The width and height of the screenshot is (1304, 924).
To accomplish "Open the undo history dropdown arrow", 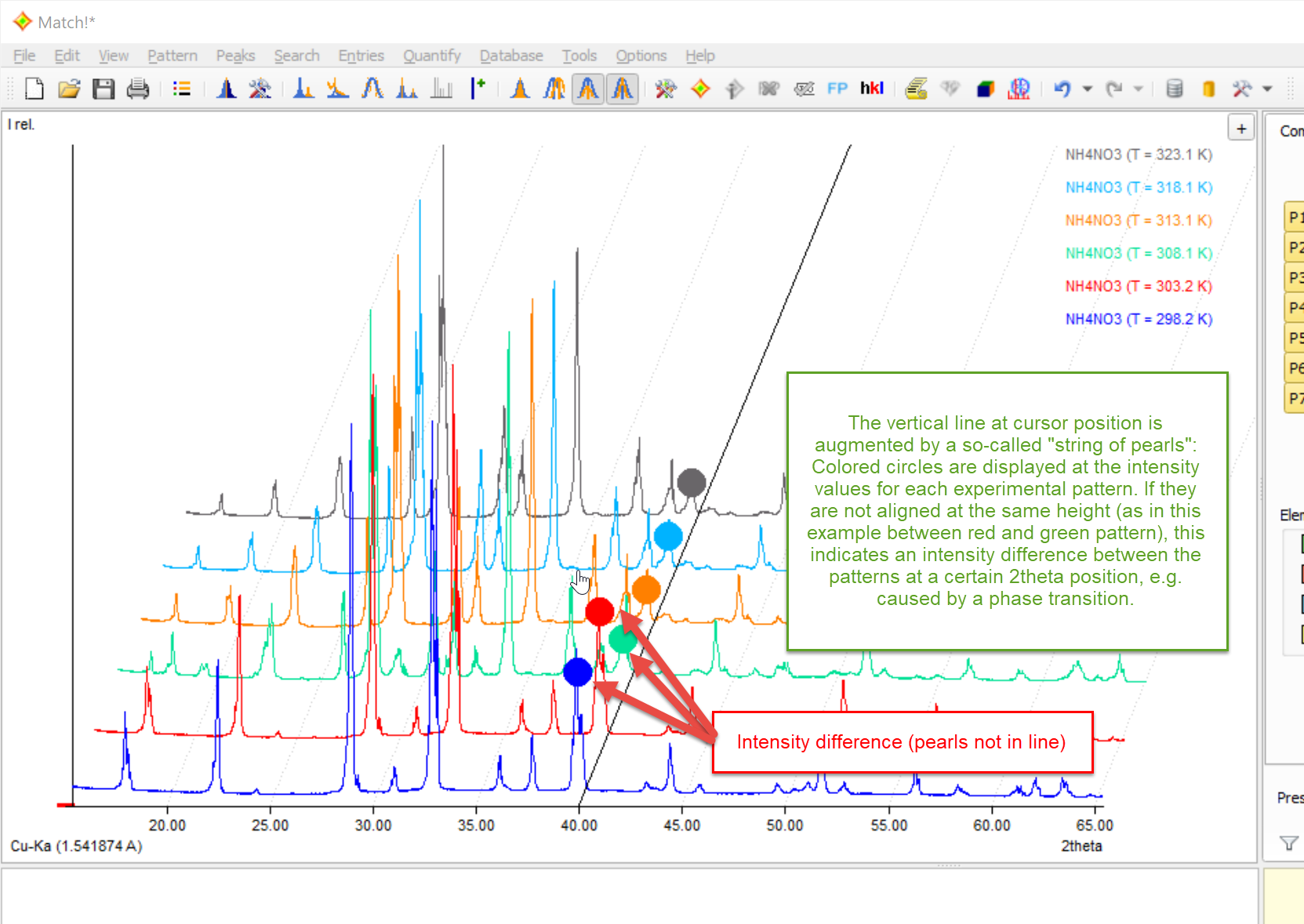I will click(x=1087, y=89).
